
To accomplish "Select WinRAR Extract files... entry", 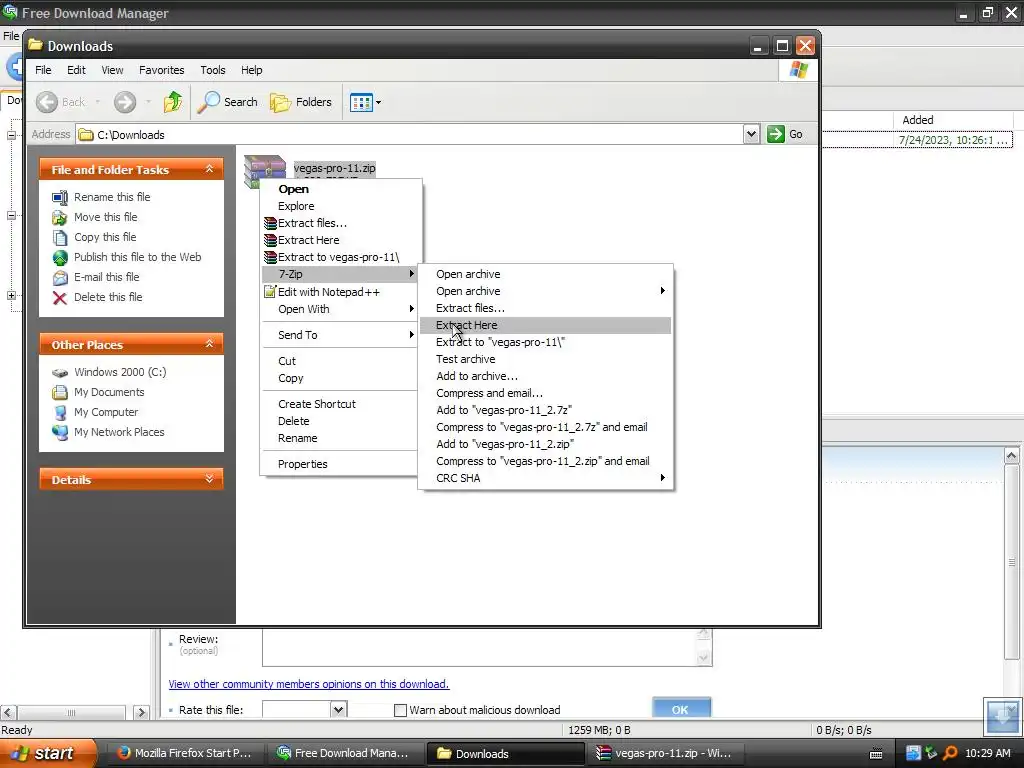I will (x=340, y=223).
